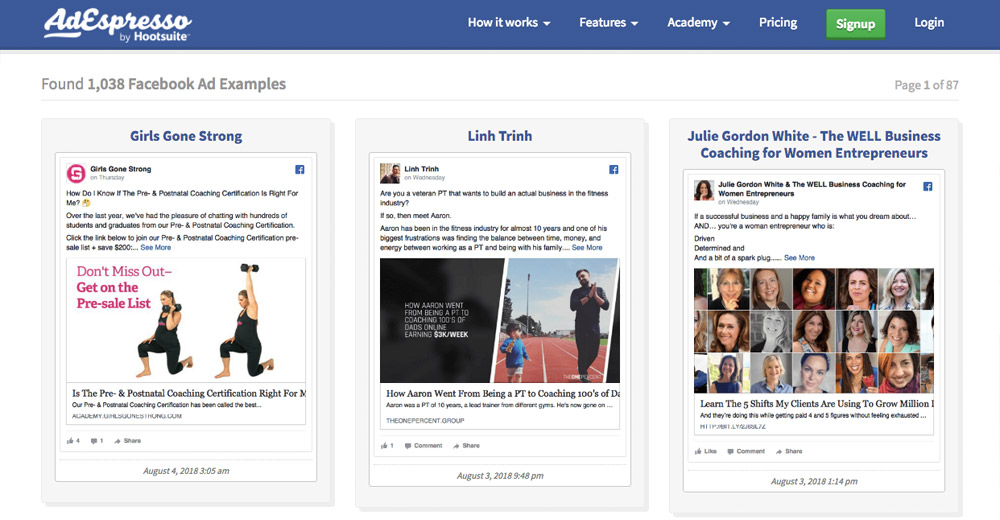
Task: Click the ACADEMY.GIRLSGONESTRONG.COM domain text
Action: click(127, 416)
